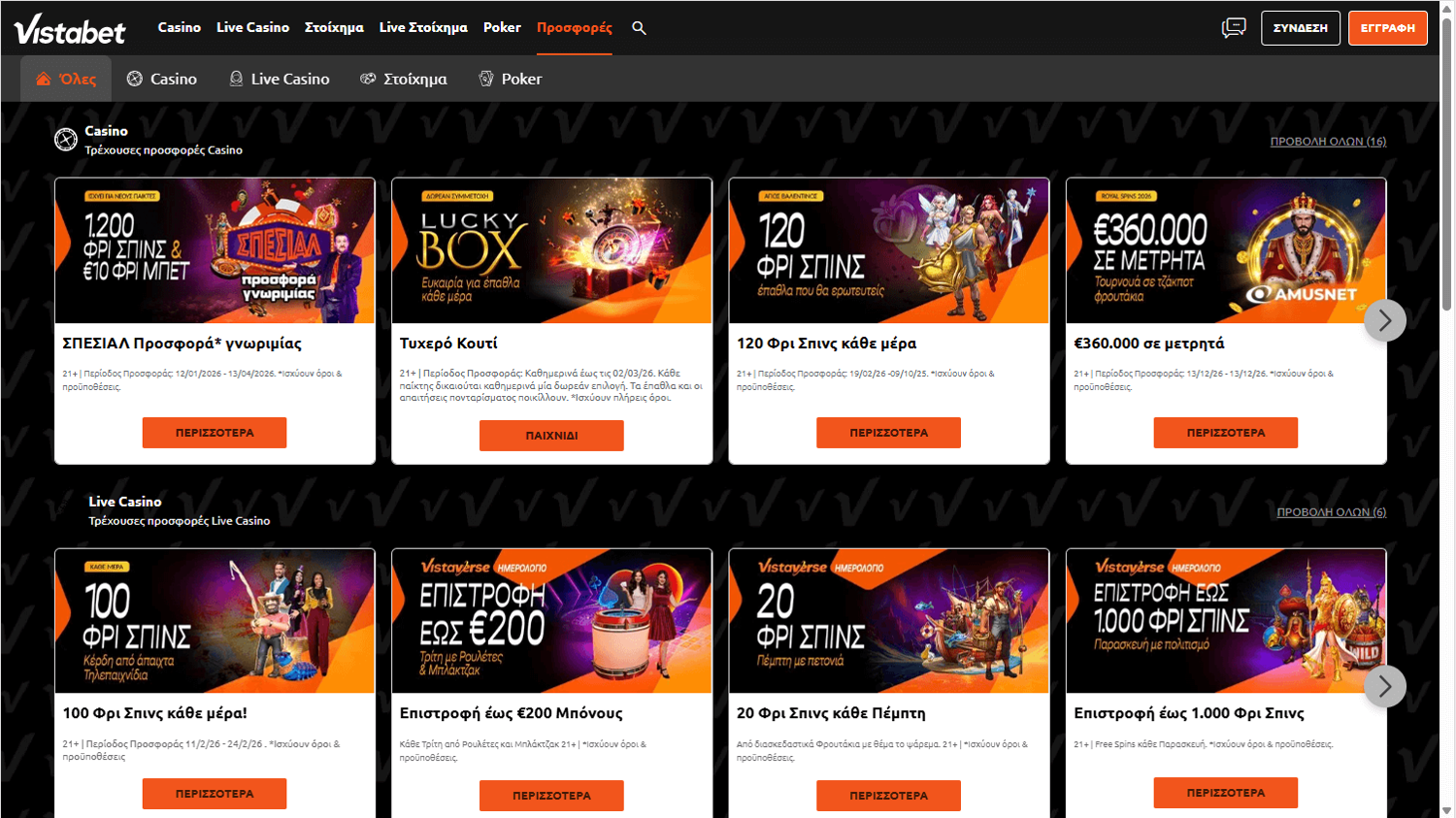Image resolution: width=1456 pixels, height=818 pixels.
Task: Open the 100 Φρι Σπινς promo banner image
Action: point(215,621)
